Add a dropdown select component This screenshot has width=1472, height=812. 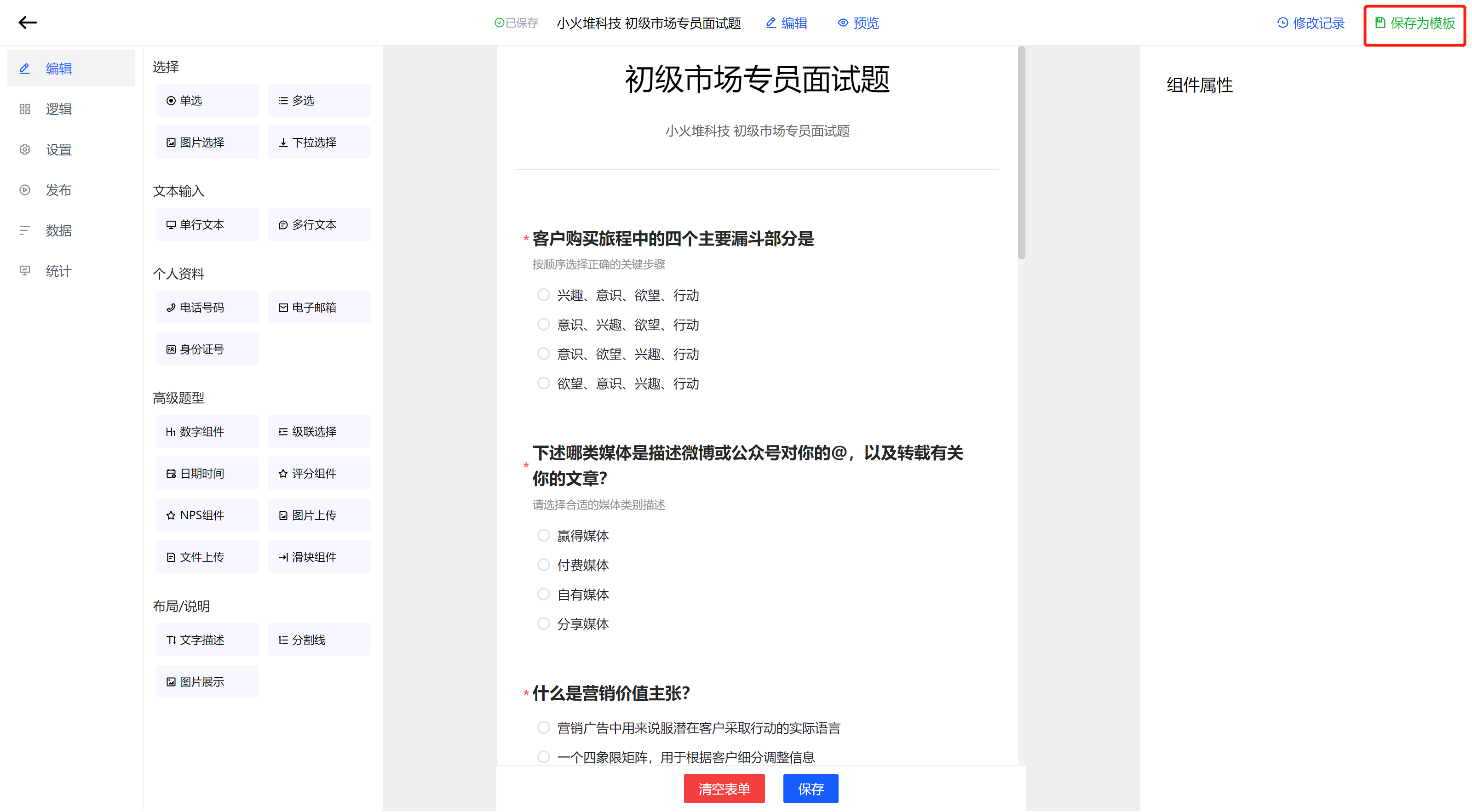[319, 142]
